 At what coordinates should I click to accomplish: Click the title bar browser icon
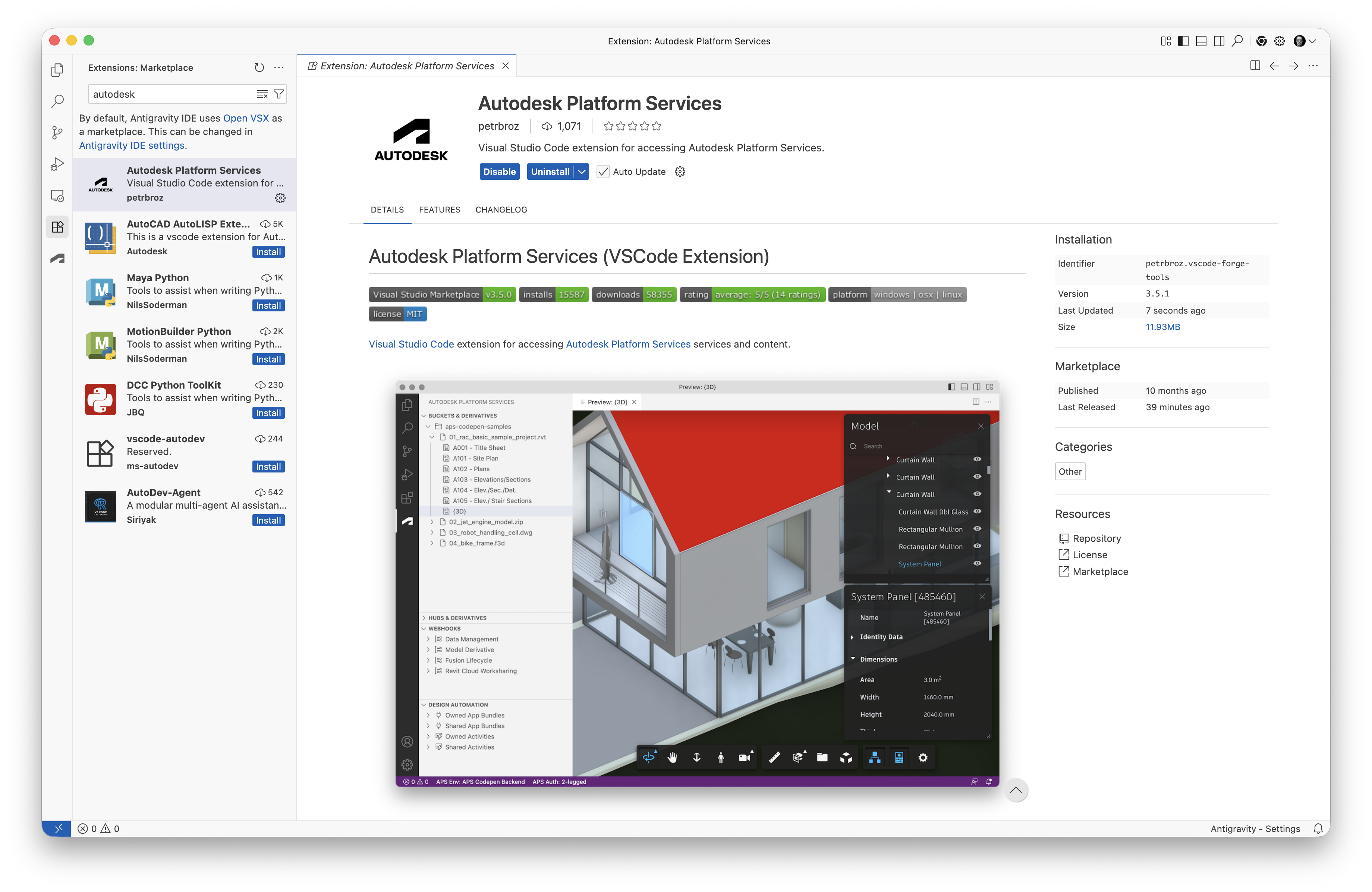click(1261, 41)
